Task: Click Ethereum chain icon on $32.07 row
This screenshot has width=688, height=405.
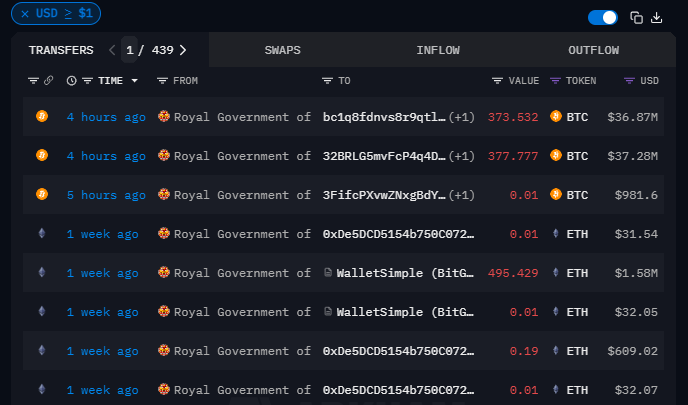Action: pyautogui.click(x=42, y=389)
